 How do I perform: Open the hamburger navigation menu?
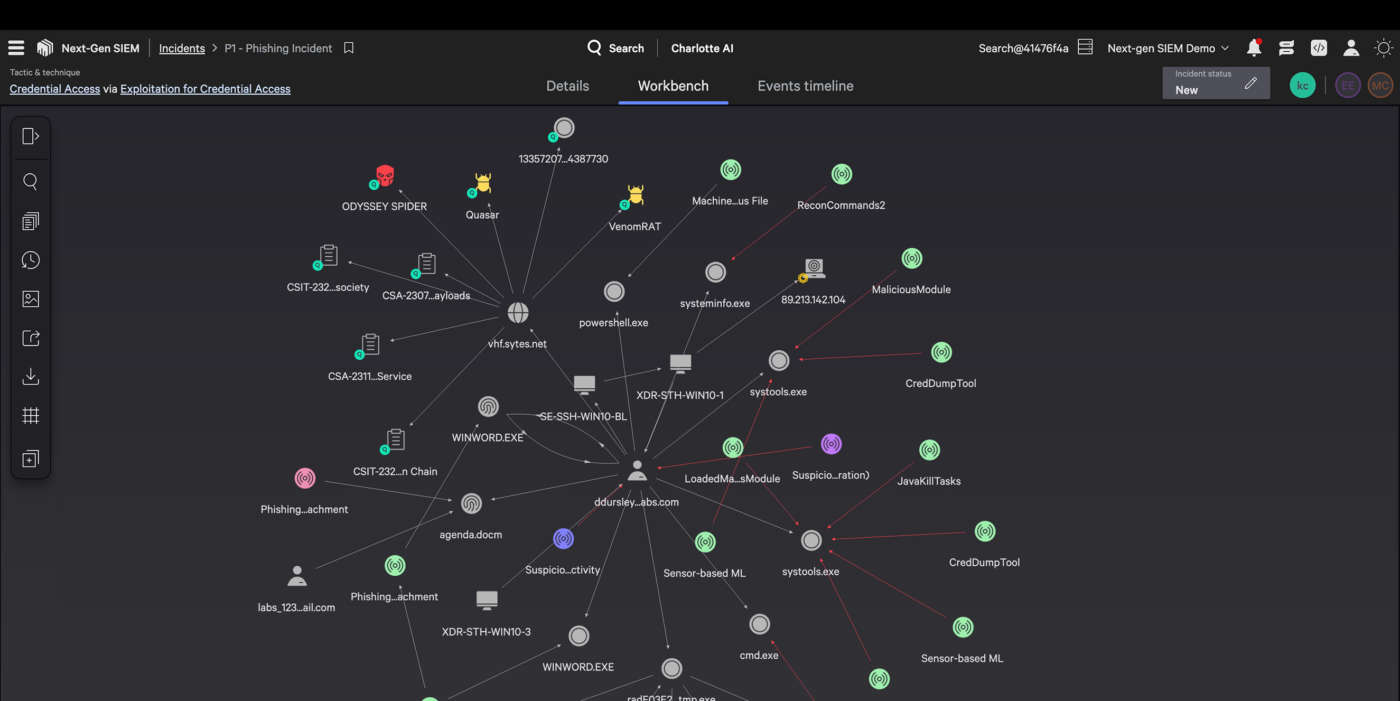tap(16, 48)
